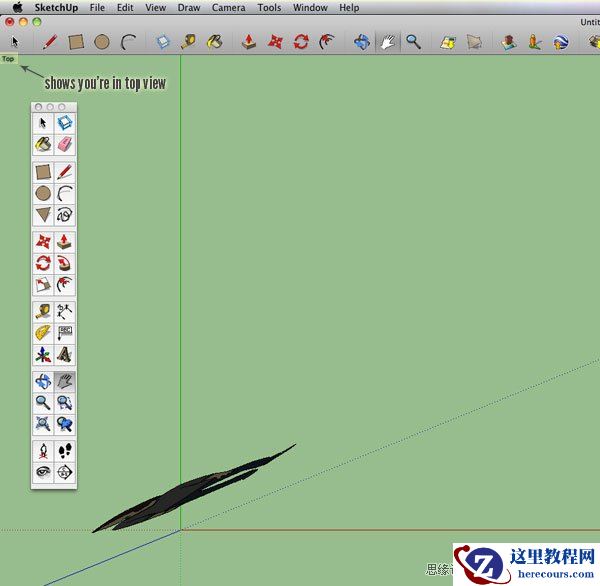
Task: Select the Orbit tool in the top toolbar
Action: pyautogui.click(x=362, y=42)
